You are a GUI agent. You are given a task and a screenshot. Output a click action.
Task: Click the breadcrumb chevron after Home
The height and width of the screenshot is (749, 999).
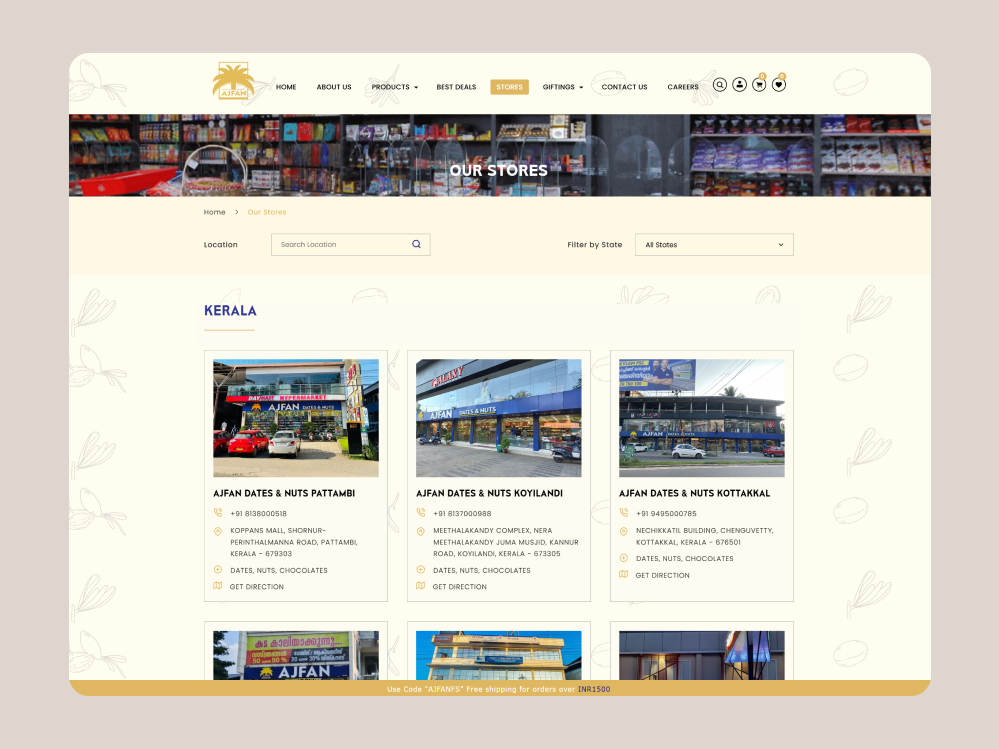(236, 212)
